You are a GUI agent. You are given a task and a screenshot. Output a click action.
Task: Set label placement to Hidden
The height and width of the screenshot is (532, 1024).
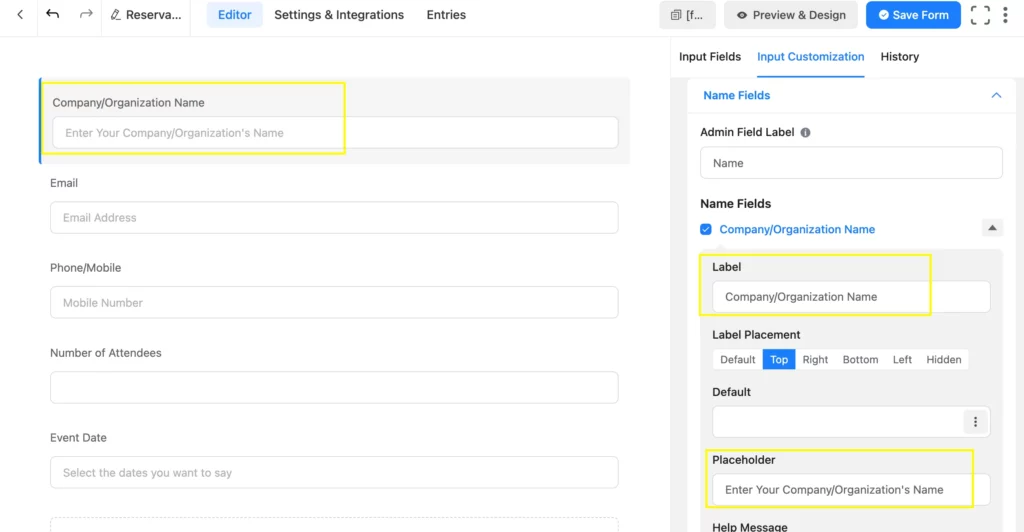pos(944,360)
